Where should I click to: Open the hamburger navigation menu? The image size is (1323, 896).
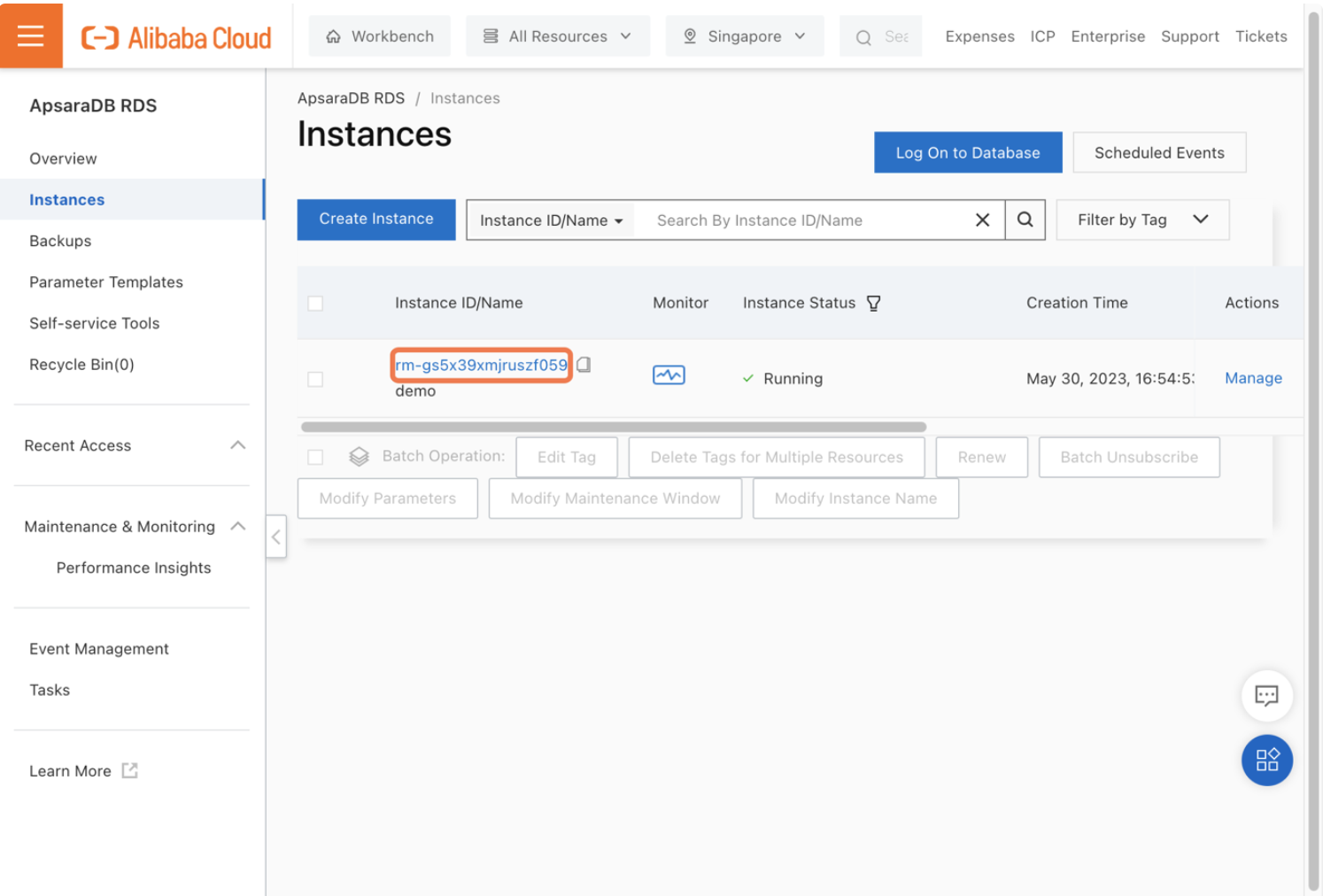tap(31, 35)
